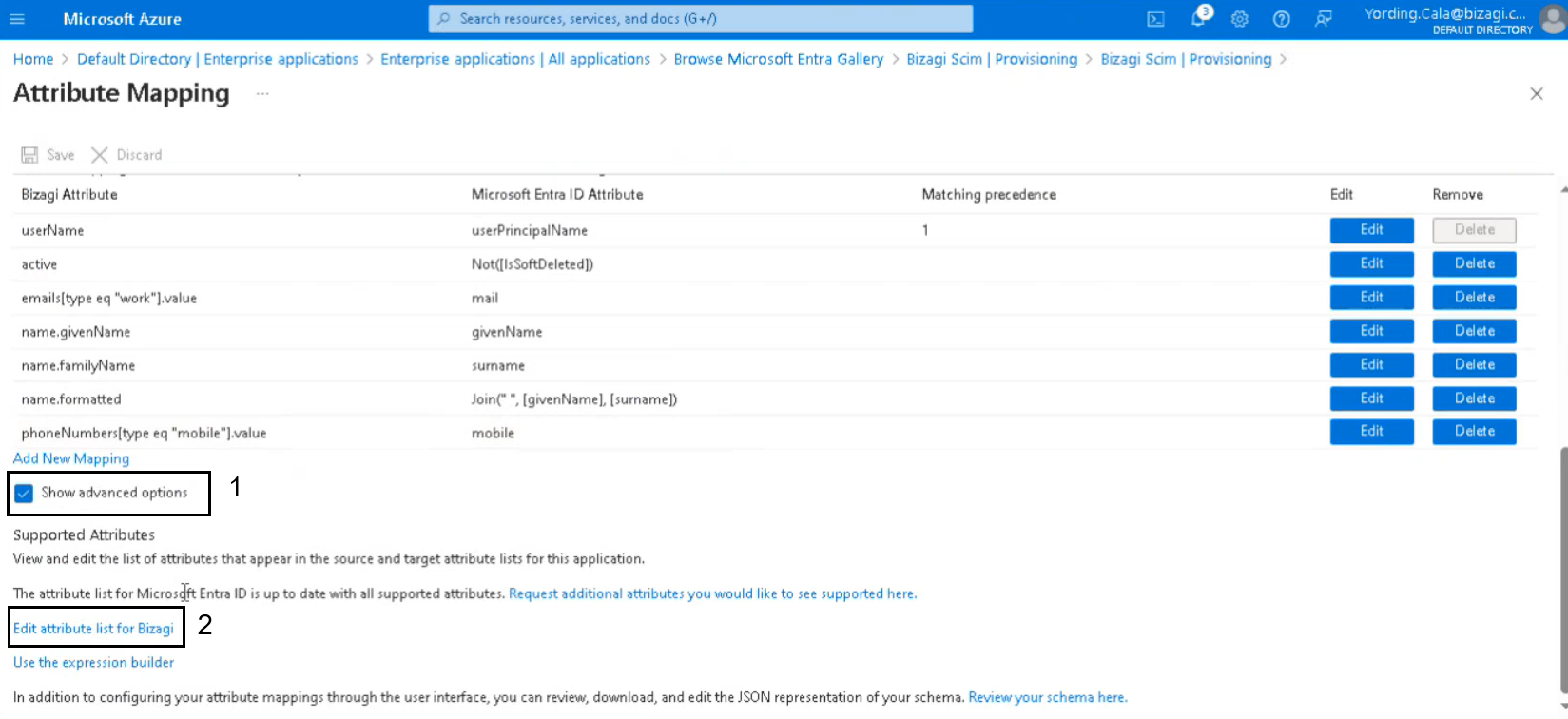
Task: Click Microsoft Entra ID Attribute header
Action: coord(557,194)
